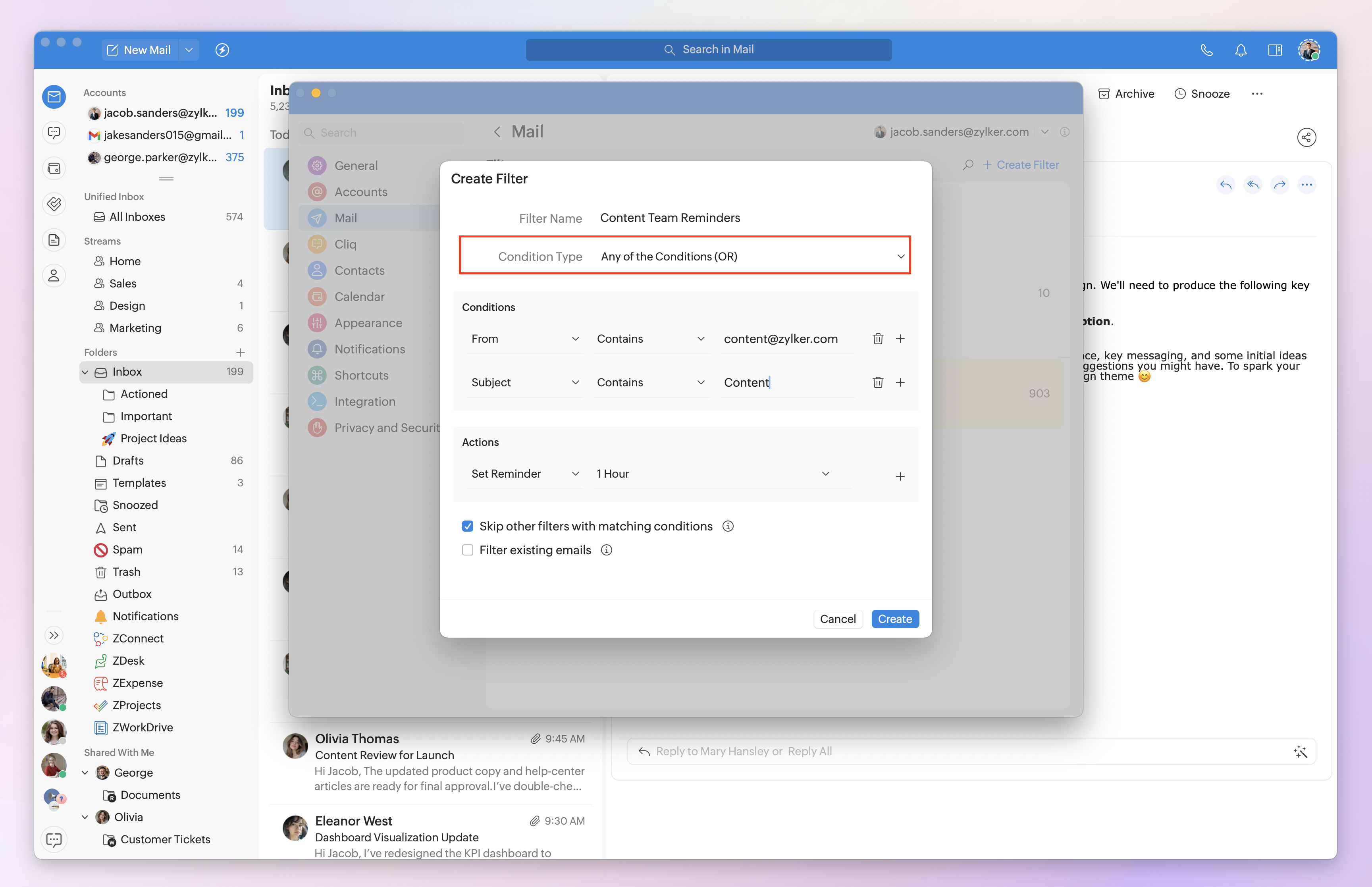Uncheck Skip other filters with matching conditions
The image size is (1372, 887).
click(468, 526)
